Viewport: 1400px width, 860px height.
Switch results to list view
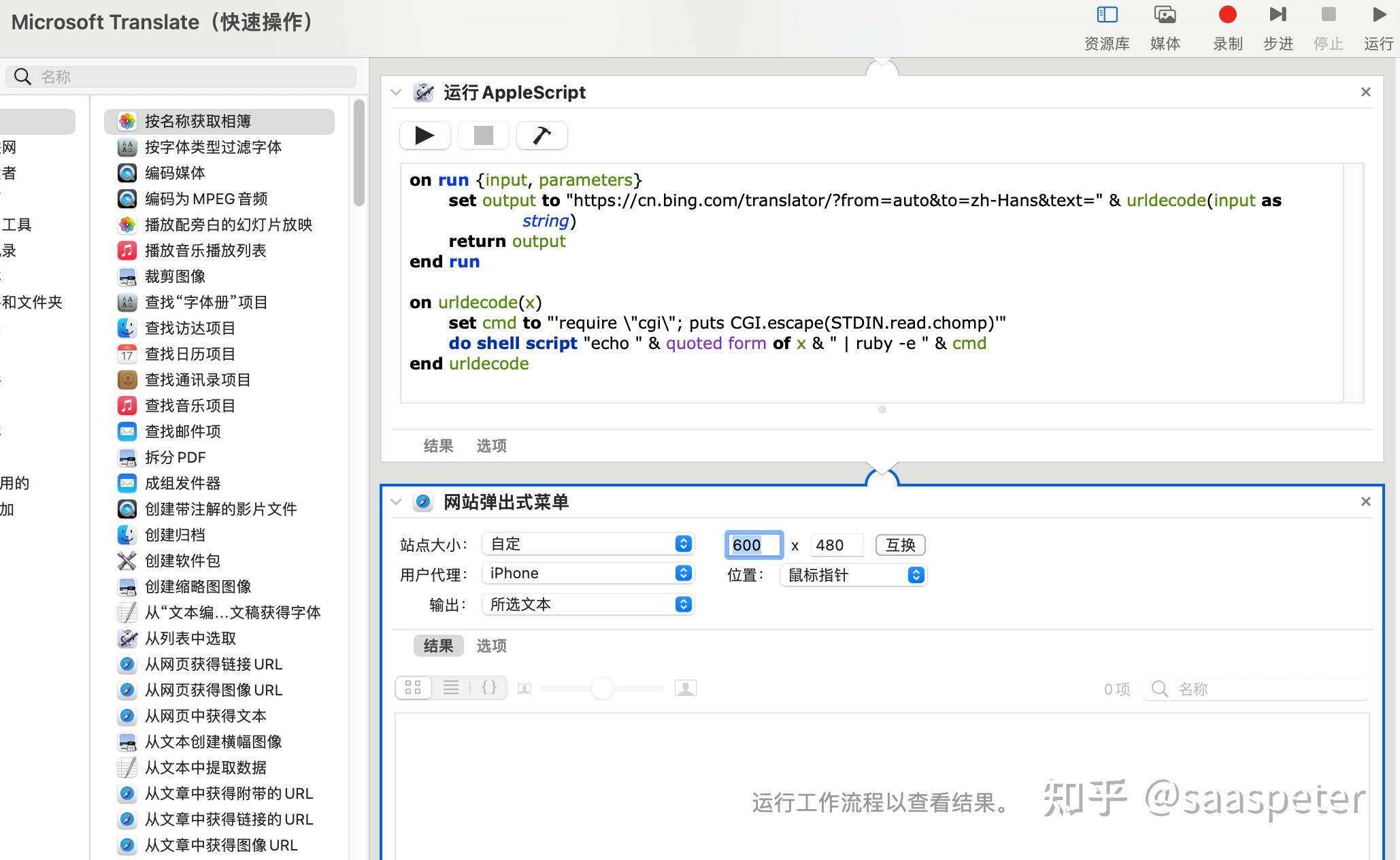pos(450,688)
